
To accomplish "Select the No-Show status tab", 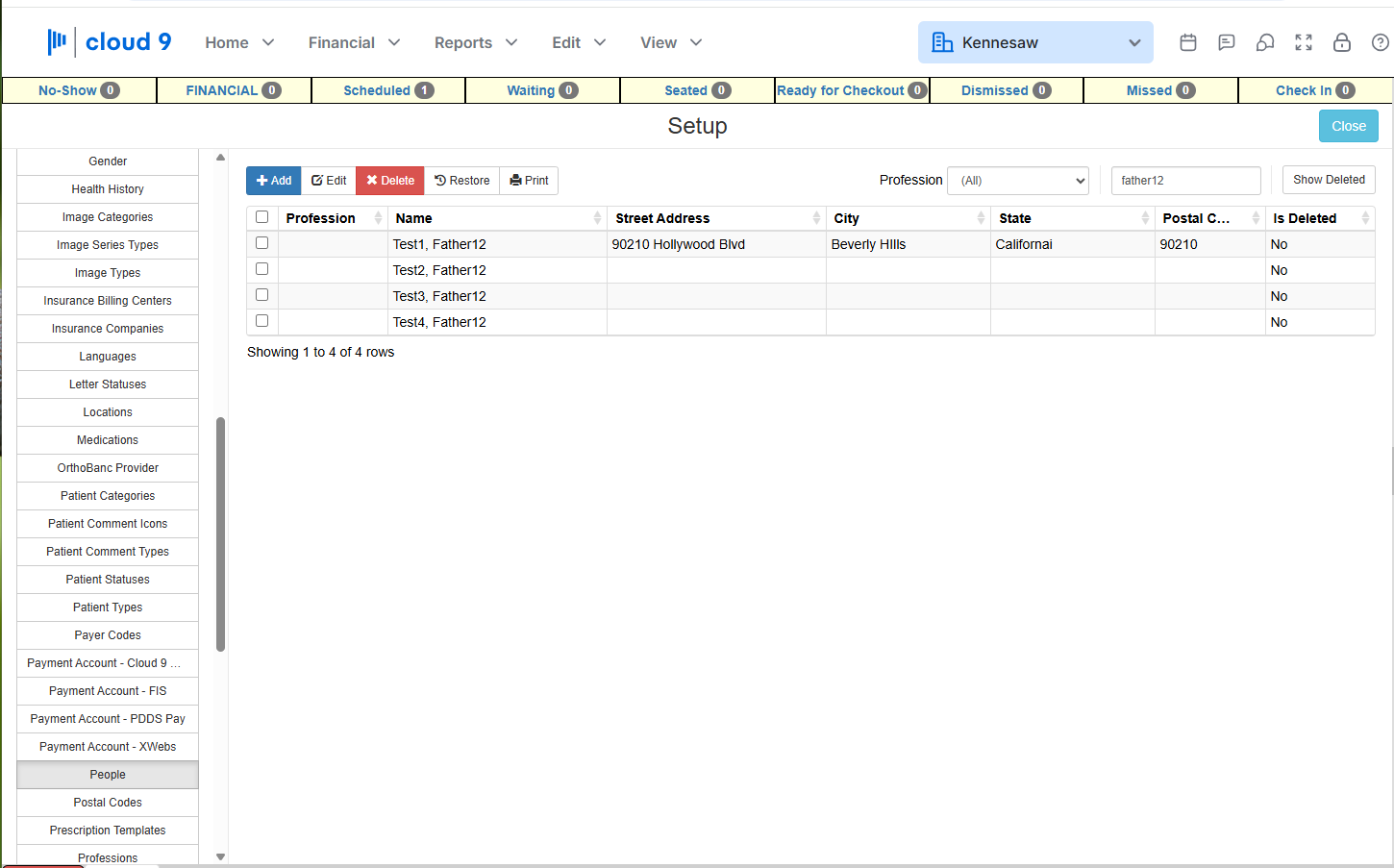I will click(x=79, y=90).
